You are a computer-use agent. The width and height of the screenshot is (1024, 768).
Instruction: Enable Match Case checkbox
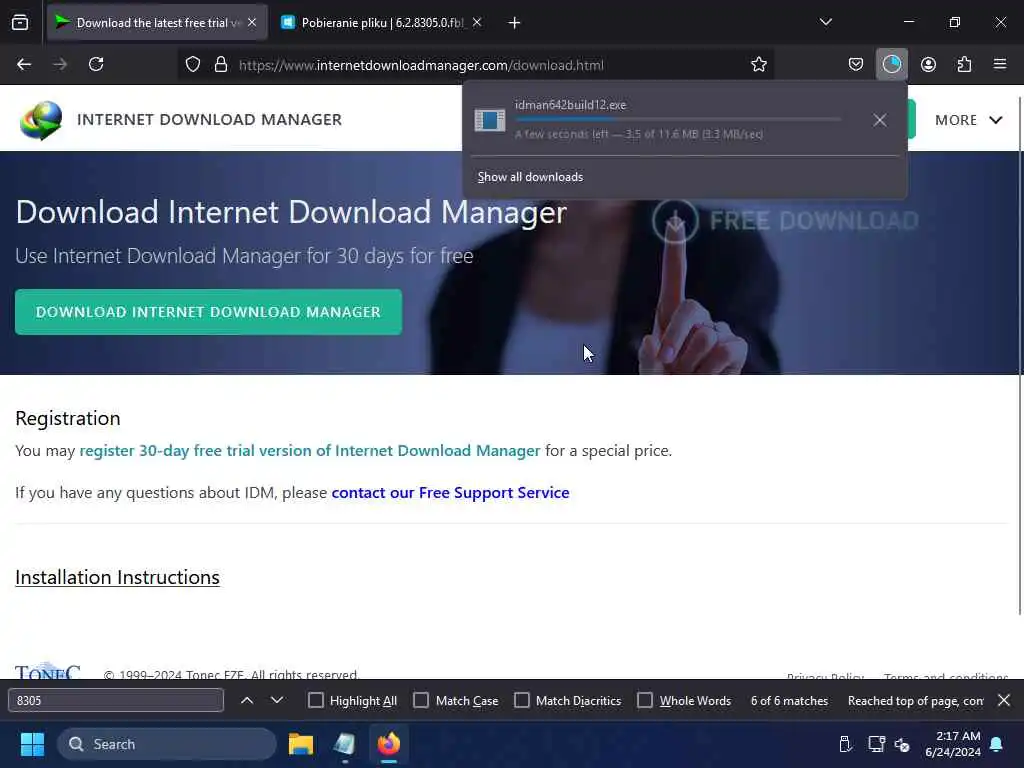click(421, 700)
